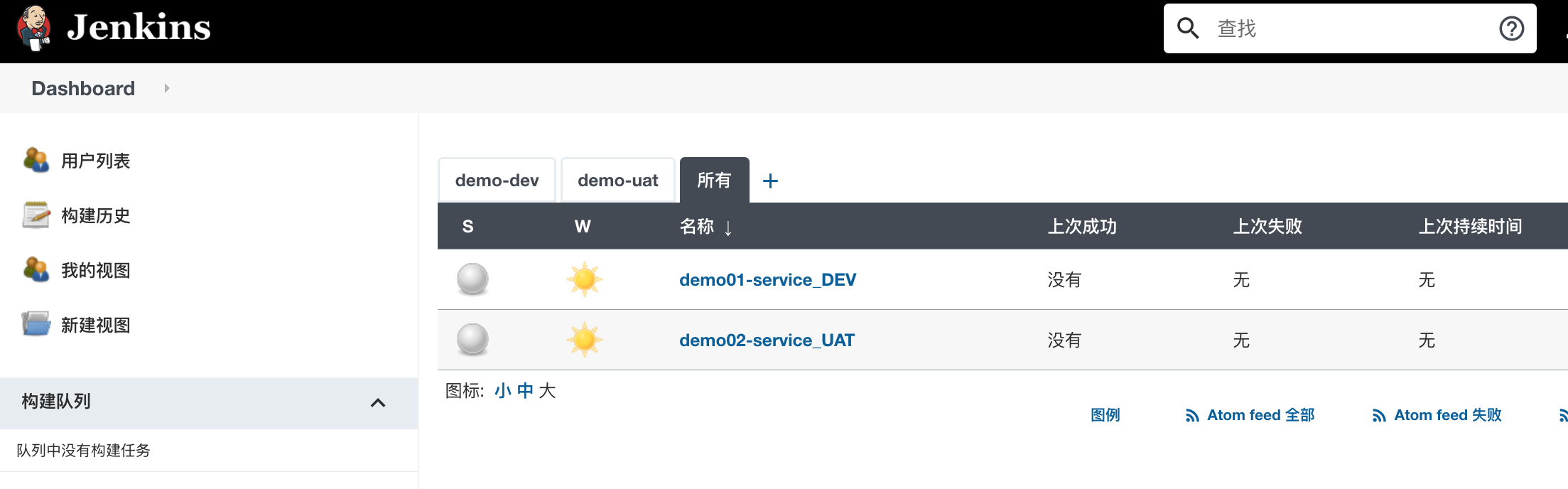
Task: Click demo01-service_DEV sunny weather icon
Action: 584,279
